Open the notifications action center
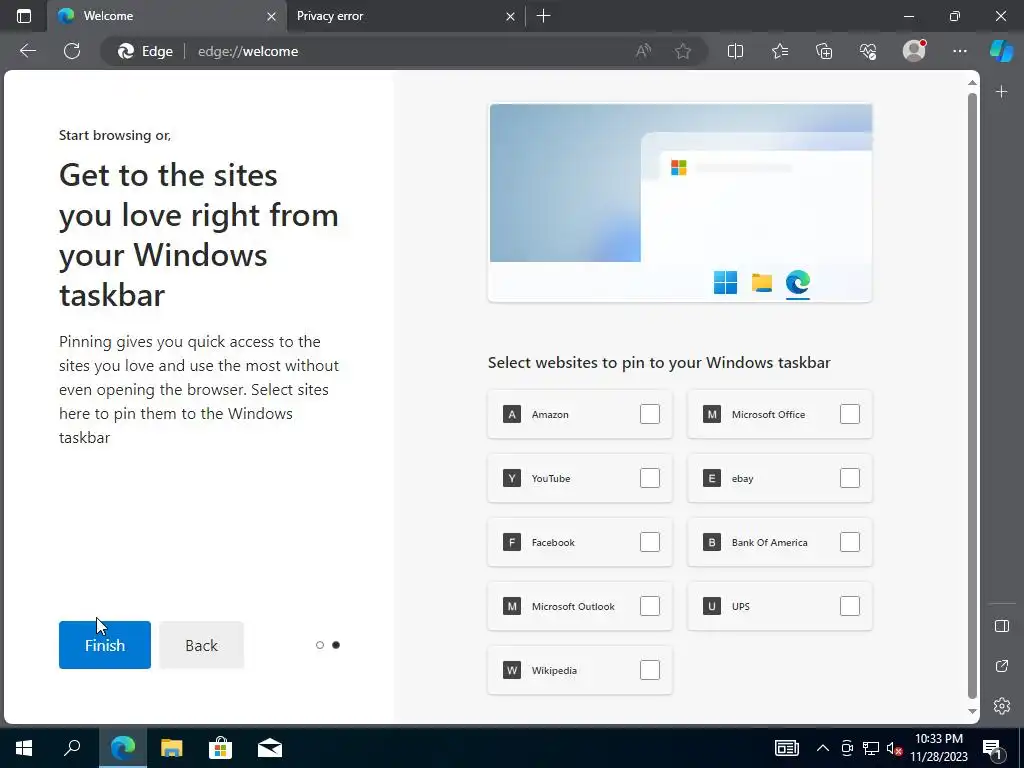 pyautogui.click(x=992, y=748)
